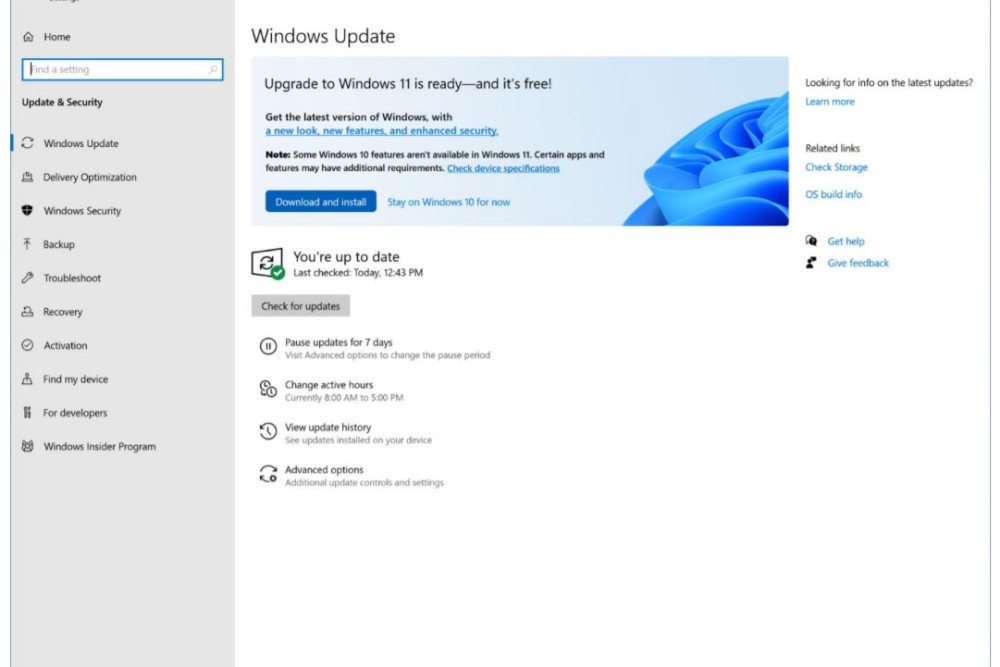The height and width of the screenshot is (667, 1000).
Task: Click 'Currently 8:00 AM to 5:00 PM' text
Action: pyautogui.click(x=344, y=398)
